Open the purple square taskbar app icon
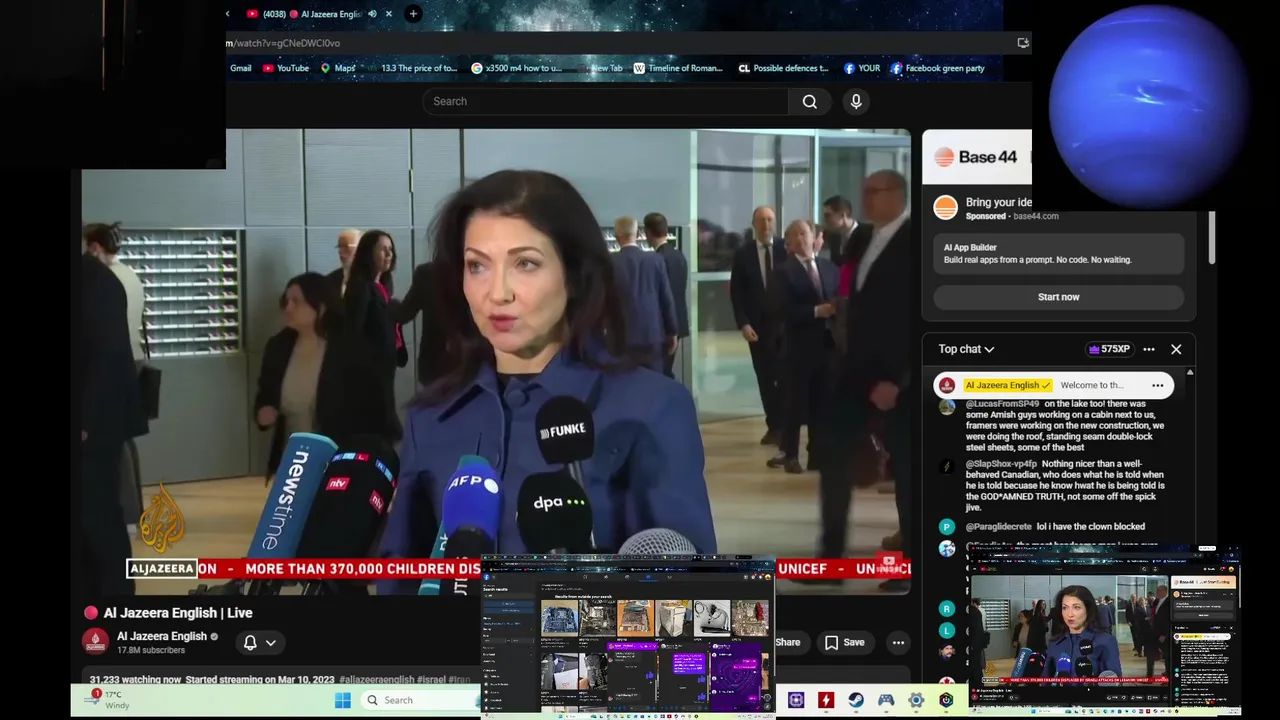Viewport: 1280px width, 720px height. (x=796, y=700)
